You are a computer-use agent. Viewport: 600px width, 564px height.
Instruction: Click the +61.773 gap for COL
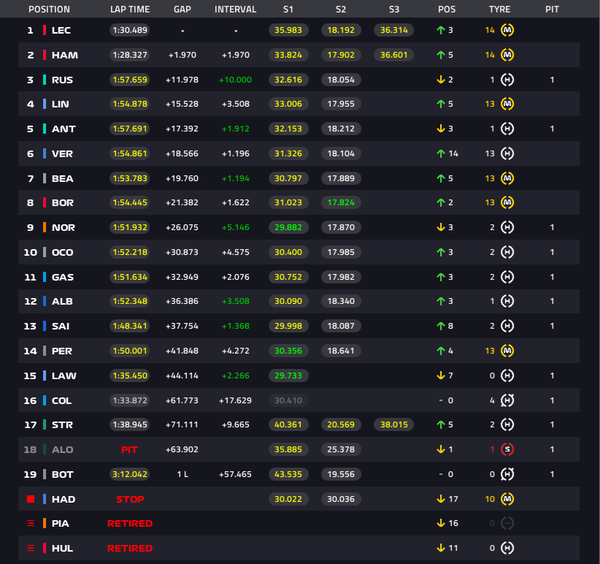point(182,400)
